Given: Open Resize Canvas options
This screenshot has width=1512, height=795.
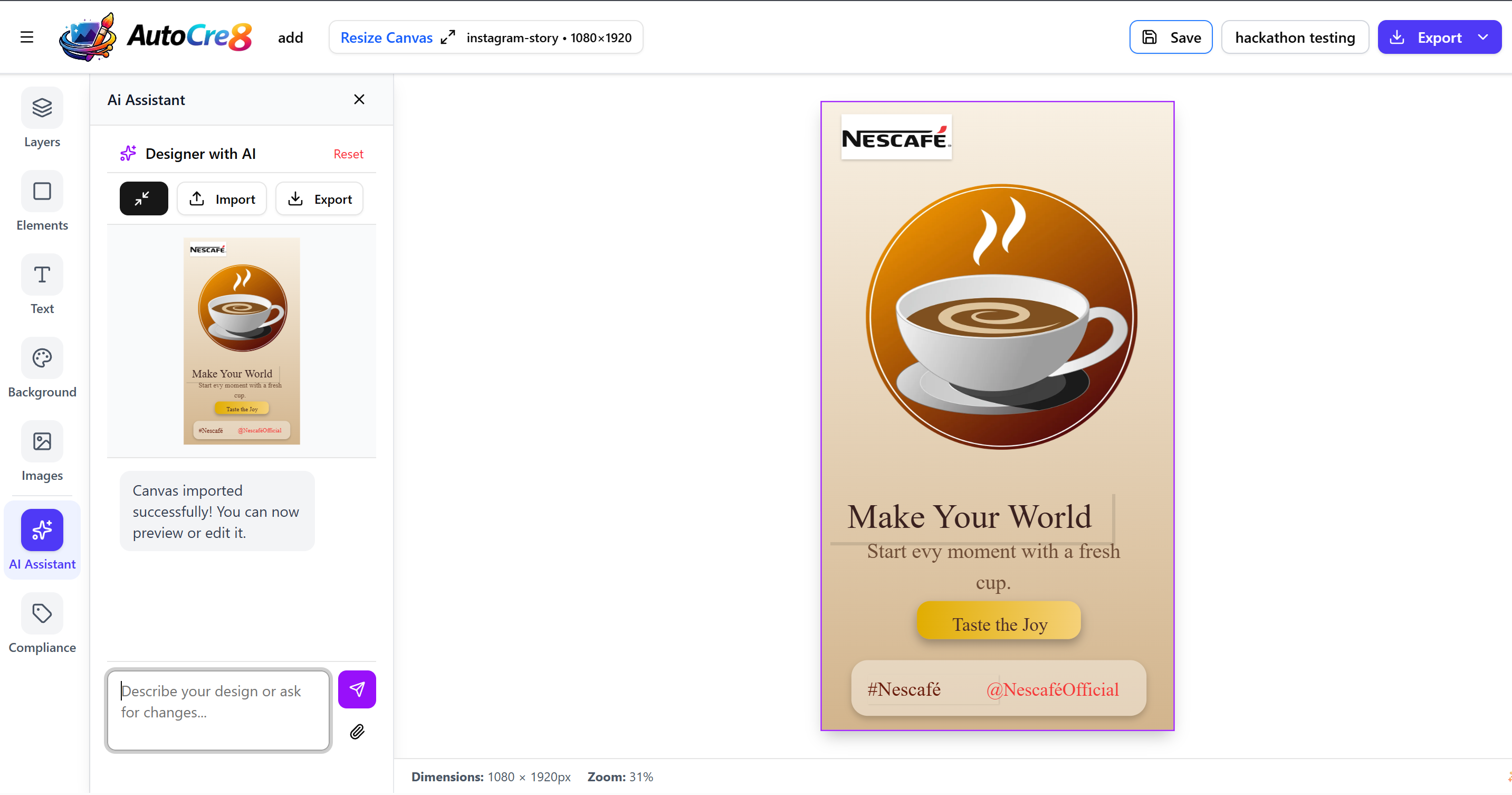Looking at the screenshot, I should 397,37.
